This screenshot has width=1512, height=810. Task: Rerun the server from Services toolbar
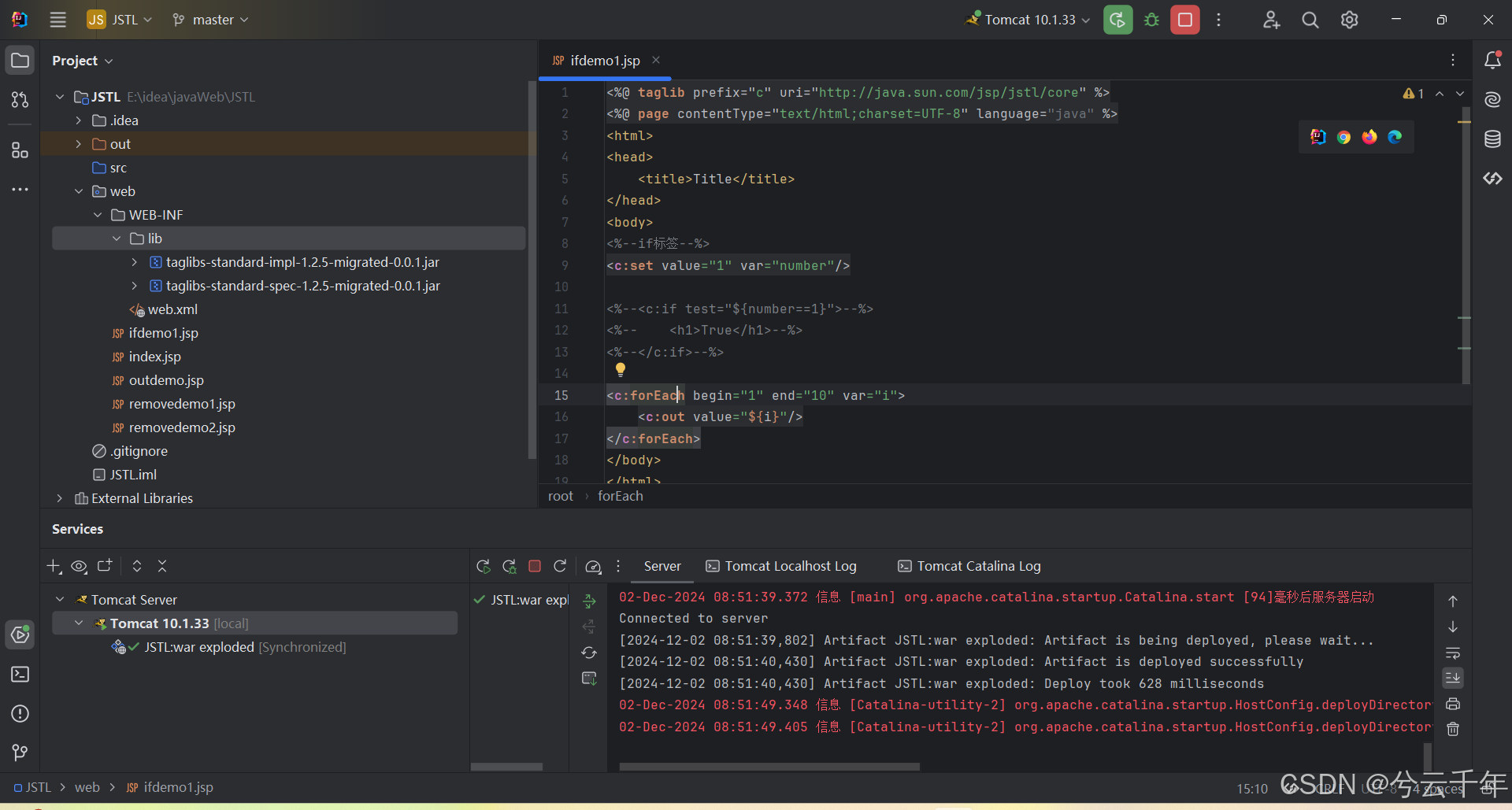(484, 566)
